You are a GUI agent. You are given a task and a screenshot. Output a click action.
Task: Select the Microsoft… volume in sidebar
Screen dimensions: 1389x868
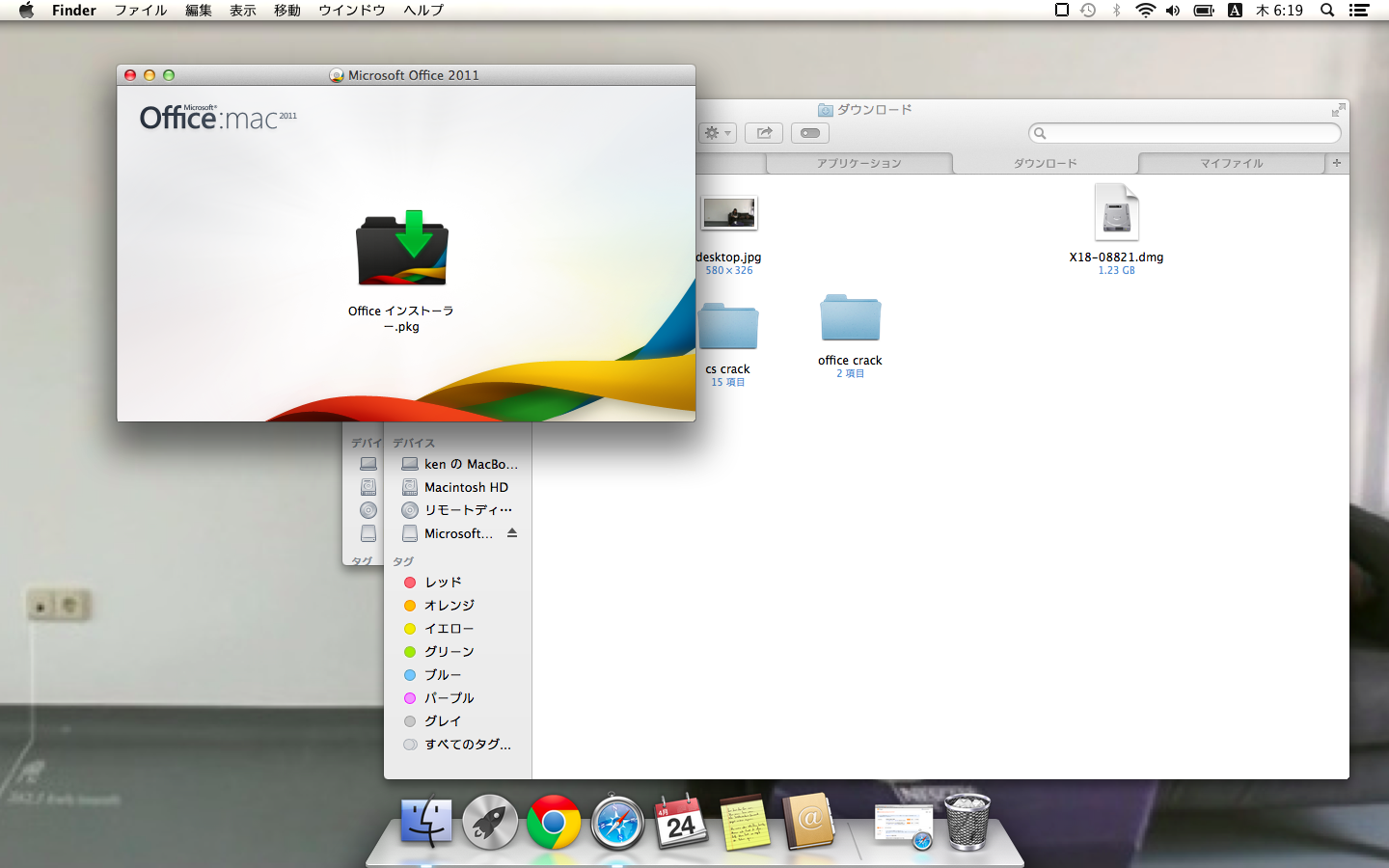point(448,533)
